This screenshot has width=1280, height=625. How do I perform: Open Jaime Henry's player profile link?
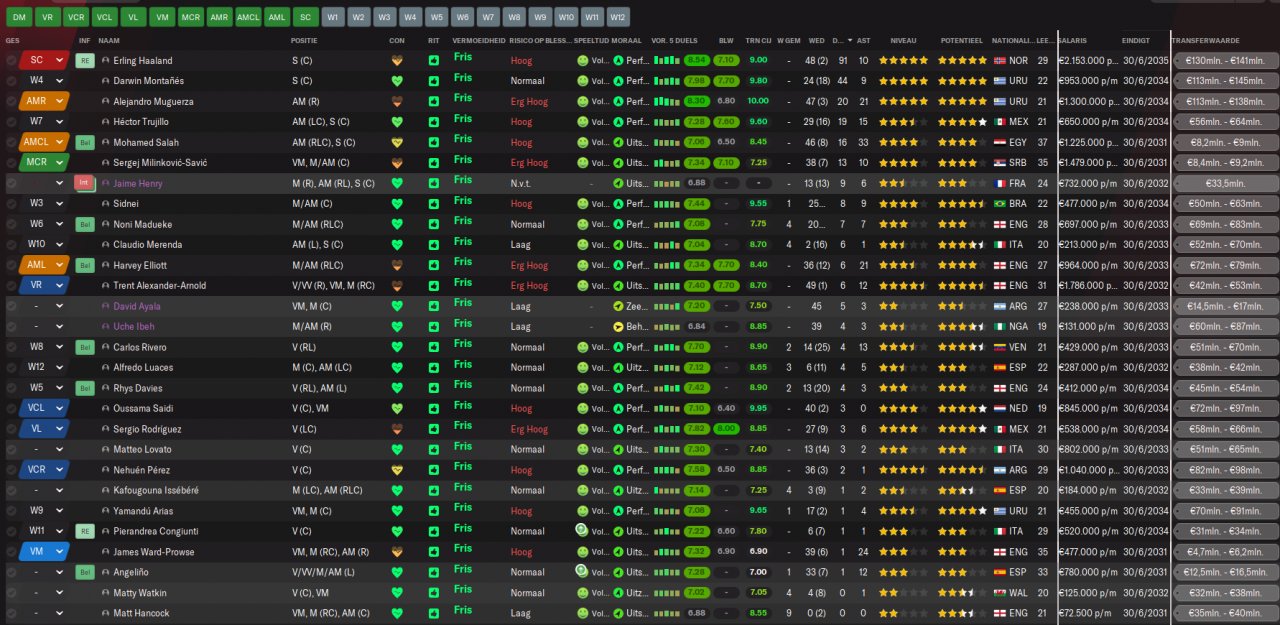tap(138, 183)
